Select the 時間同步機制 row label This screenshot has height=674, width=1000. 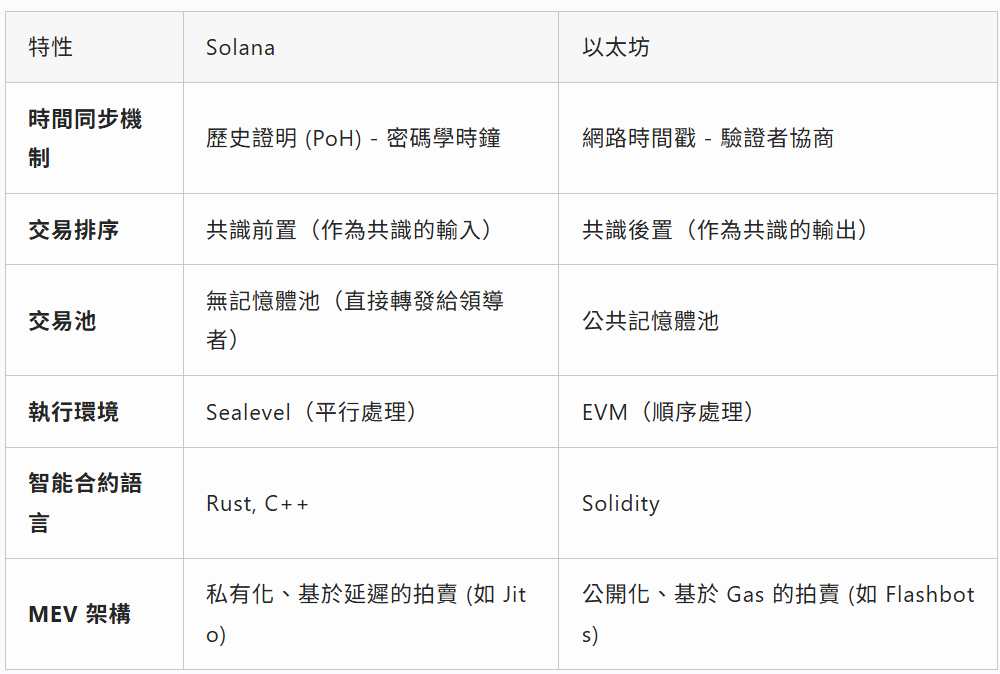tap(85, 138)
